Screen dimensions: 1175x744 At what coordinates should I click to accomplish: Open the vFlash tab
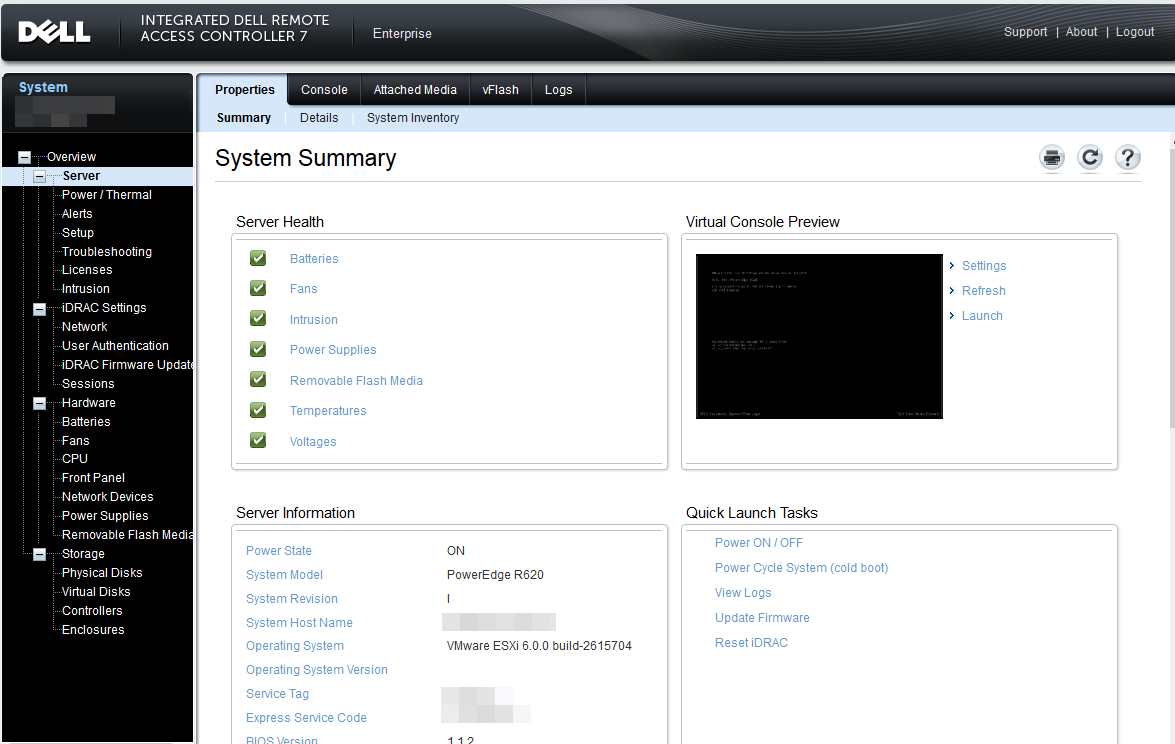pyautogui.click(x=501, y=90)
